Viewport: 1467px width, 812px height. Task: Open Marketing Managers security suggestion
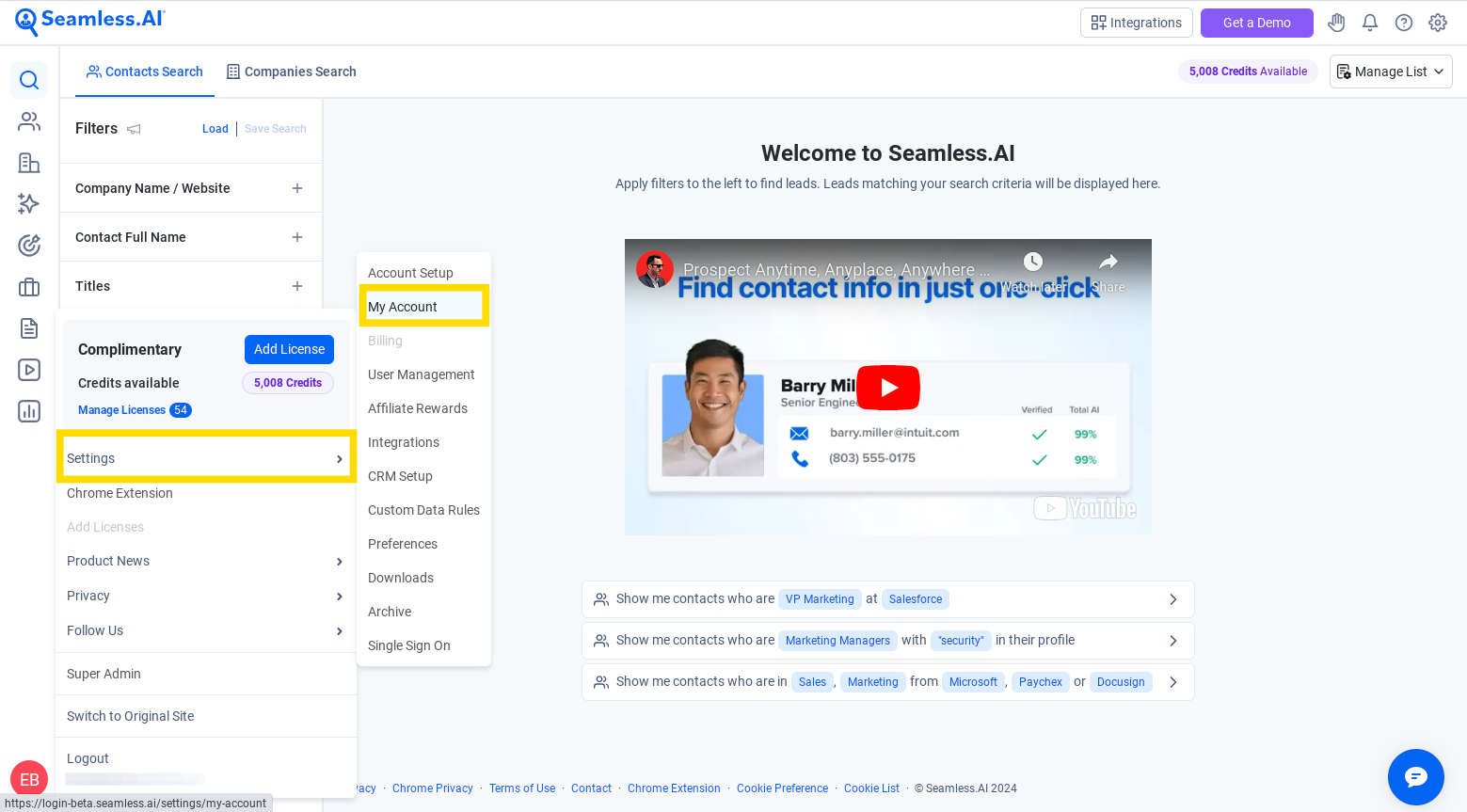pos(888,641)
